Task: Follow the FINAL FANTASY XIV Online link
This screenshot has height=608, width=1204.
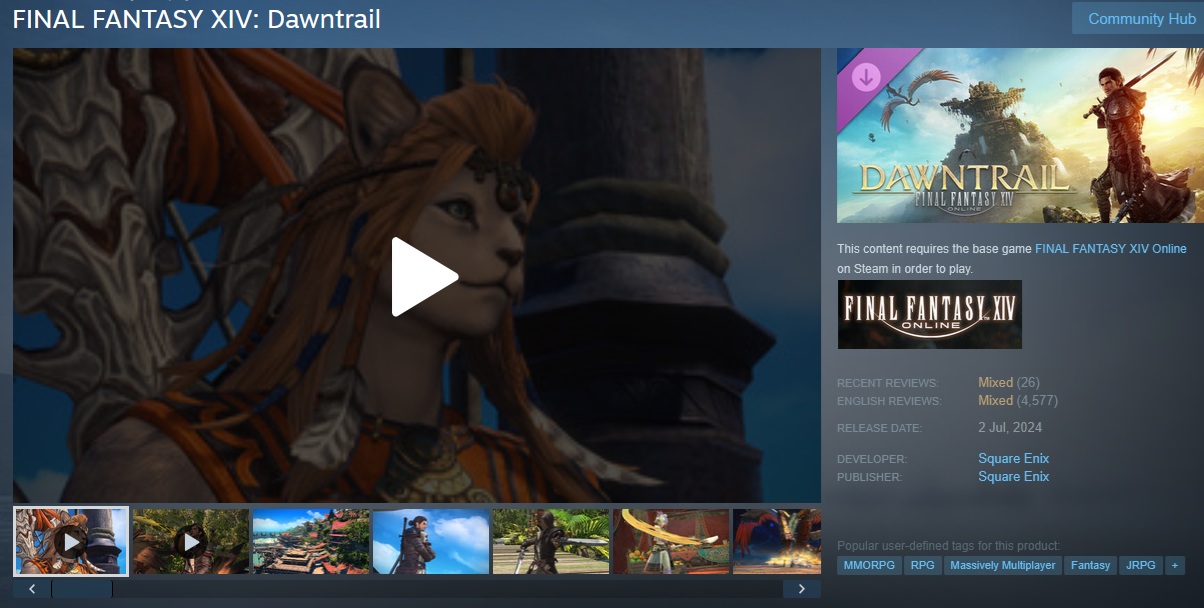Action: click(1110, 249)
